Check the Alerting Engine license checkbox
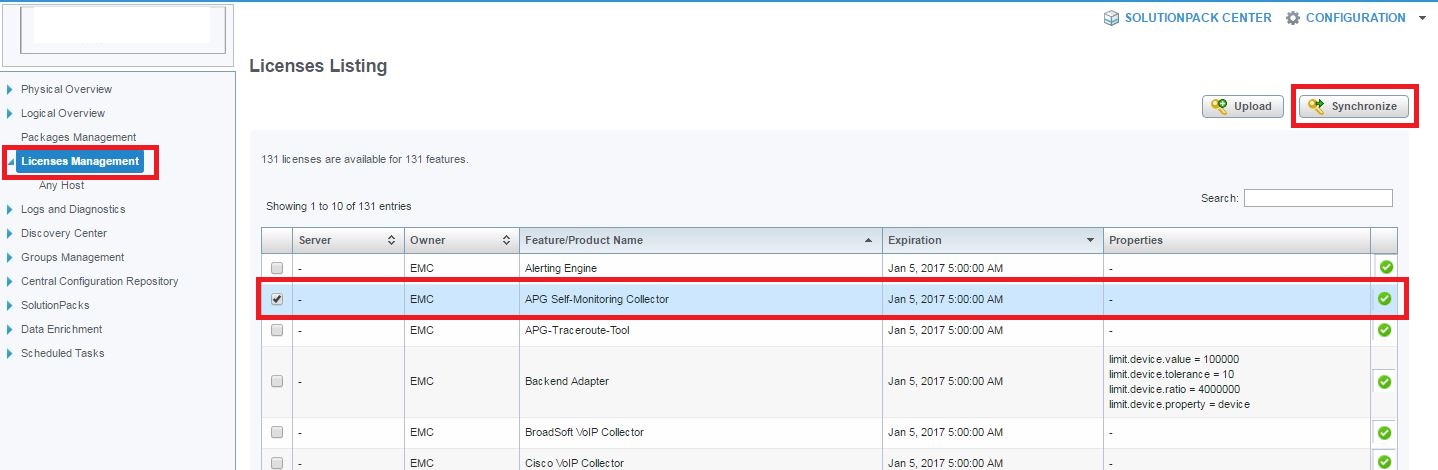1438x470 pixels. [277, 268]
